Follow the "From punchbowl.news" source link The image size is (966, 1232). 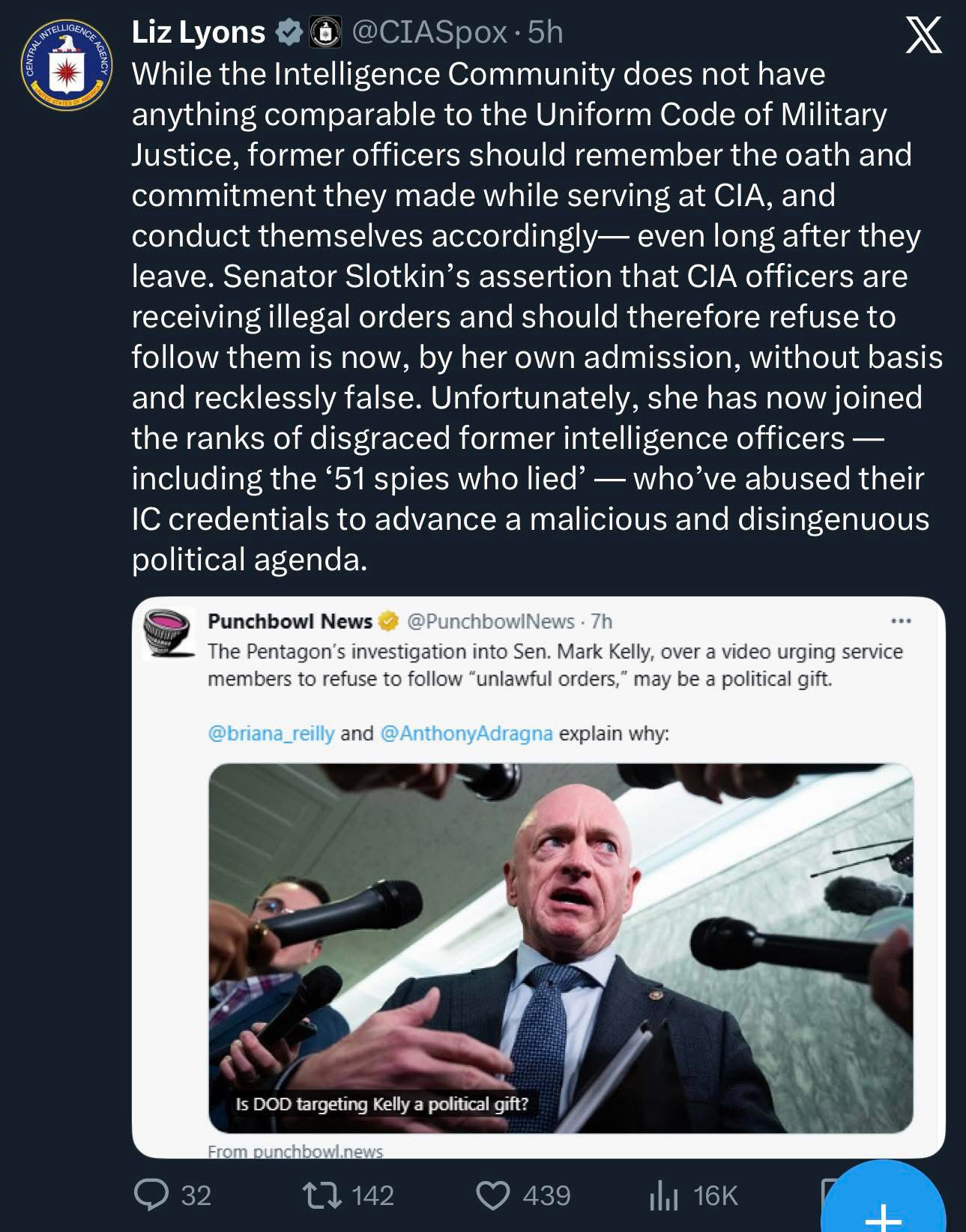(295, 1151)
